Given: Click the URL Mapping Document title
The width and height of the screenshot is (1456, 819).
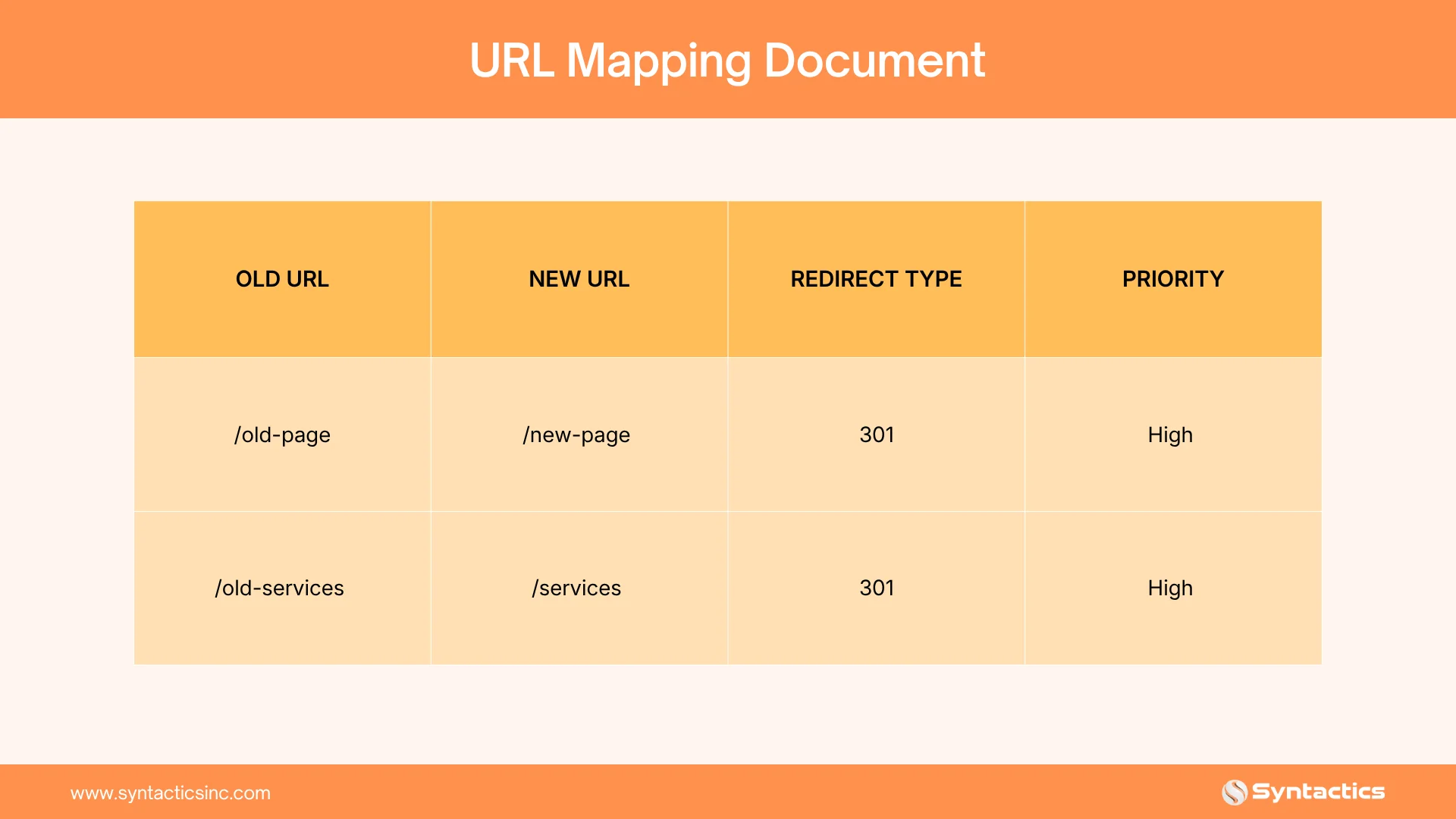Looking at the screenshot, I should 727,61.
